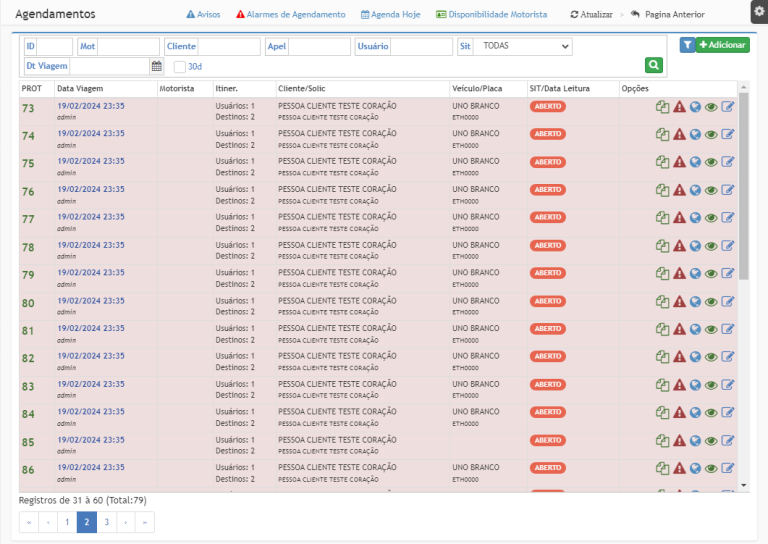The height and width of the screenshot is (544, 768).
Task: Click the Pagina Anterior link
Action: (x=667, y=15)
